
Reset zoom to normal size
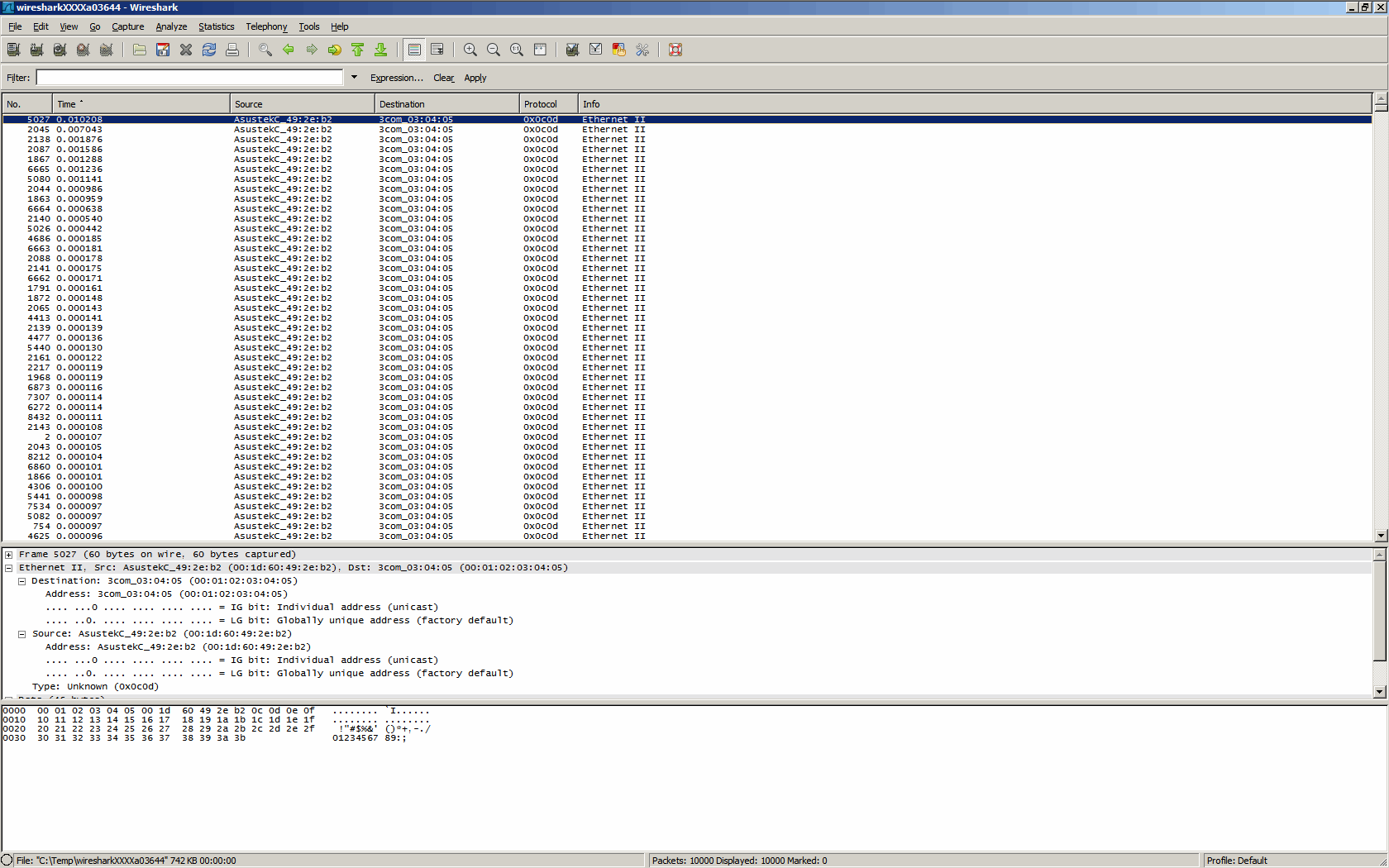point(517,50)
